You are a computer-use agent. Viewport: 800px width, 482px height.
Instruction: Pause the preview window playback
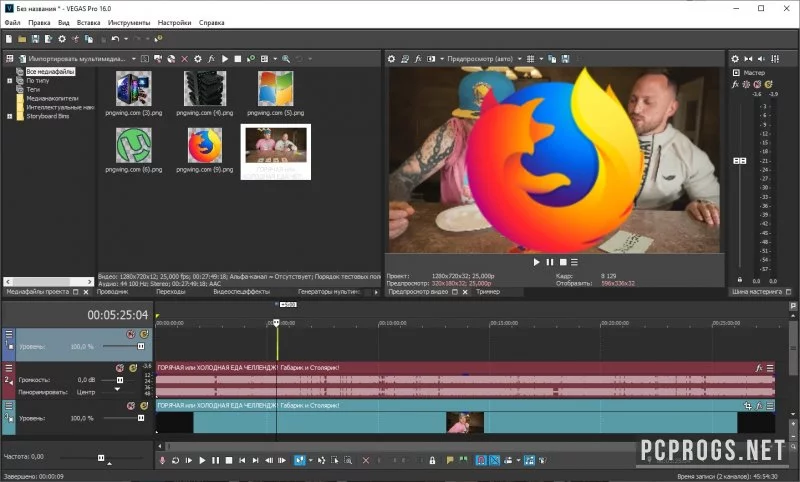pyautogui.click(x=549, y=262)
